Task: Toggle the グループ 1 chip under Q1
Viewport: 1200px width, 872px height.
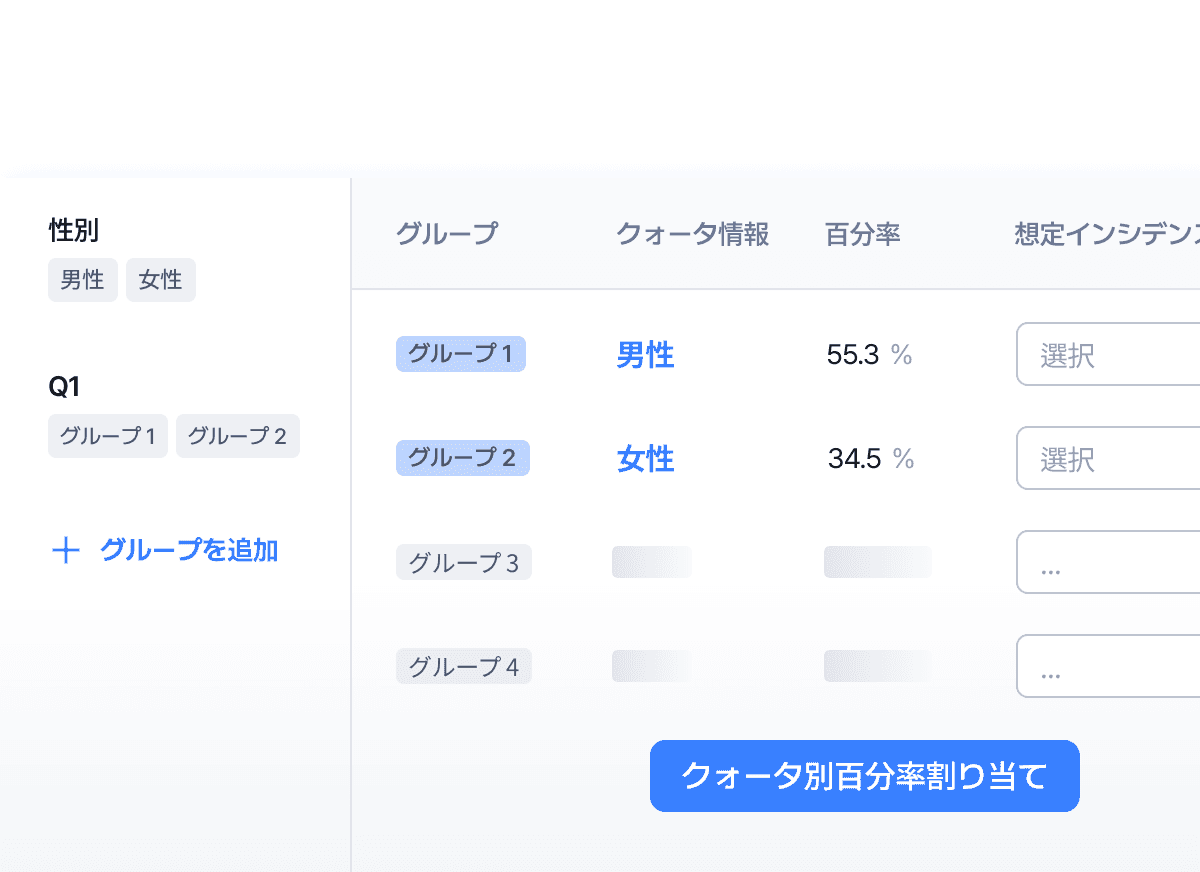Action: (x=107, y=436)
